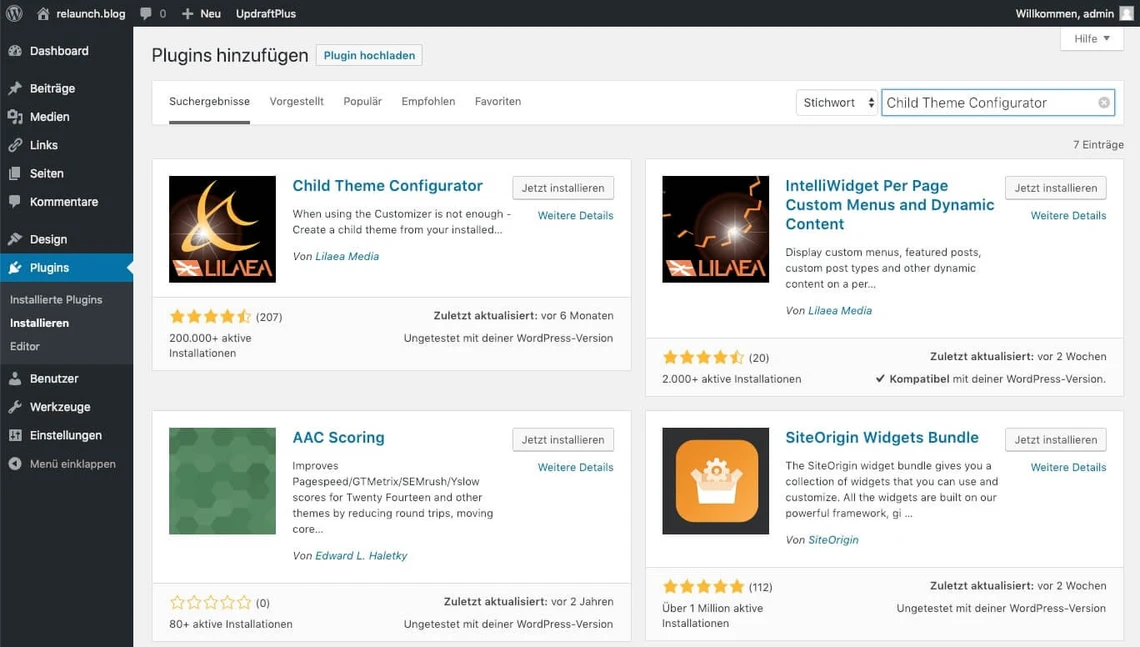Open the Stichwort search type dropdown
Screen dimensions: 1140x647
(837, 103)
